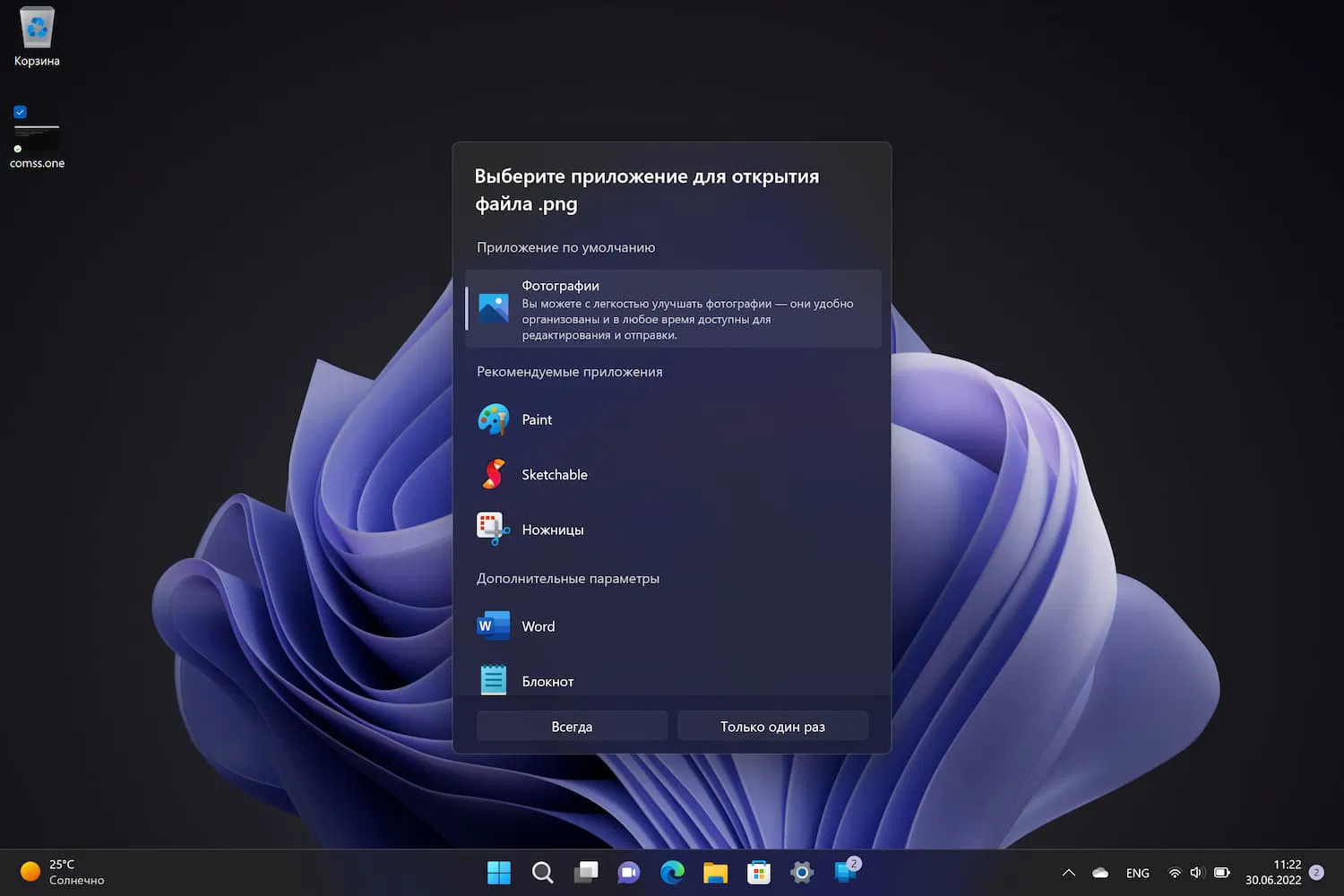Screen dimensions: 1344x896
Task: Select the Фотографии app as default
Action: tap(673, 308)
